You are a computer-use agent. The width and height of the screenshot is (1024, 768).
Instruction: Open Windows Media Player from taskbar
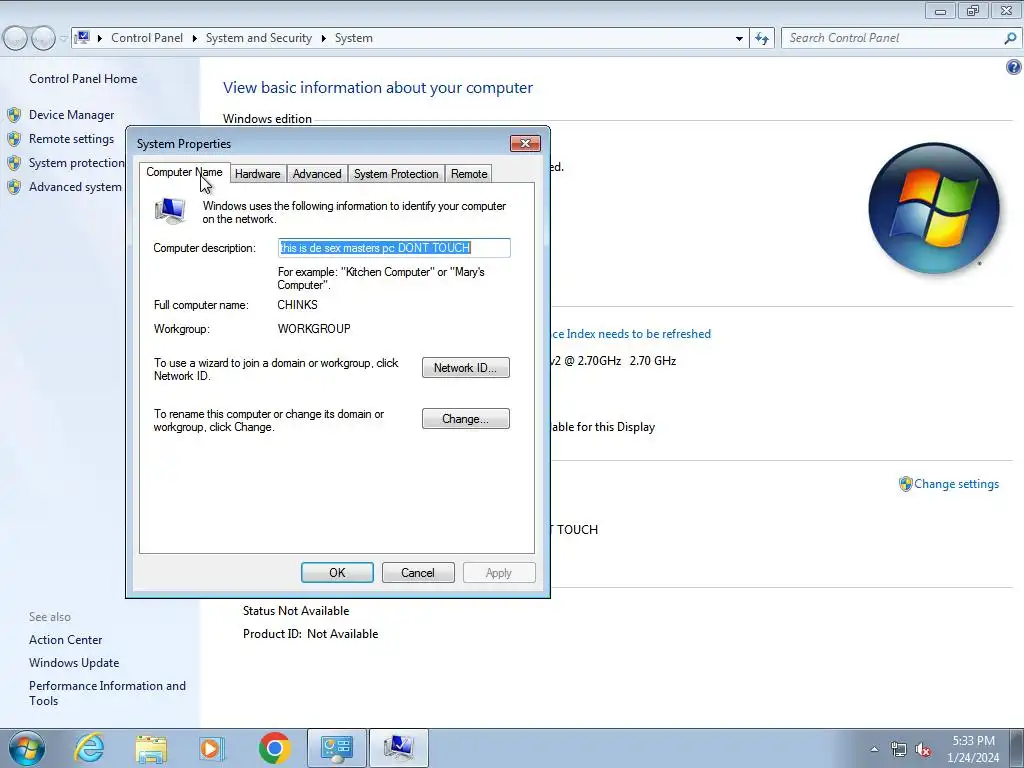coord(212,748)
